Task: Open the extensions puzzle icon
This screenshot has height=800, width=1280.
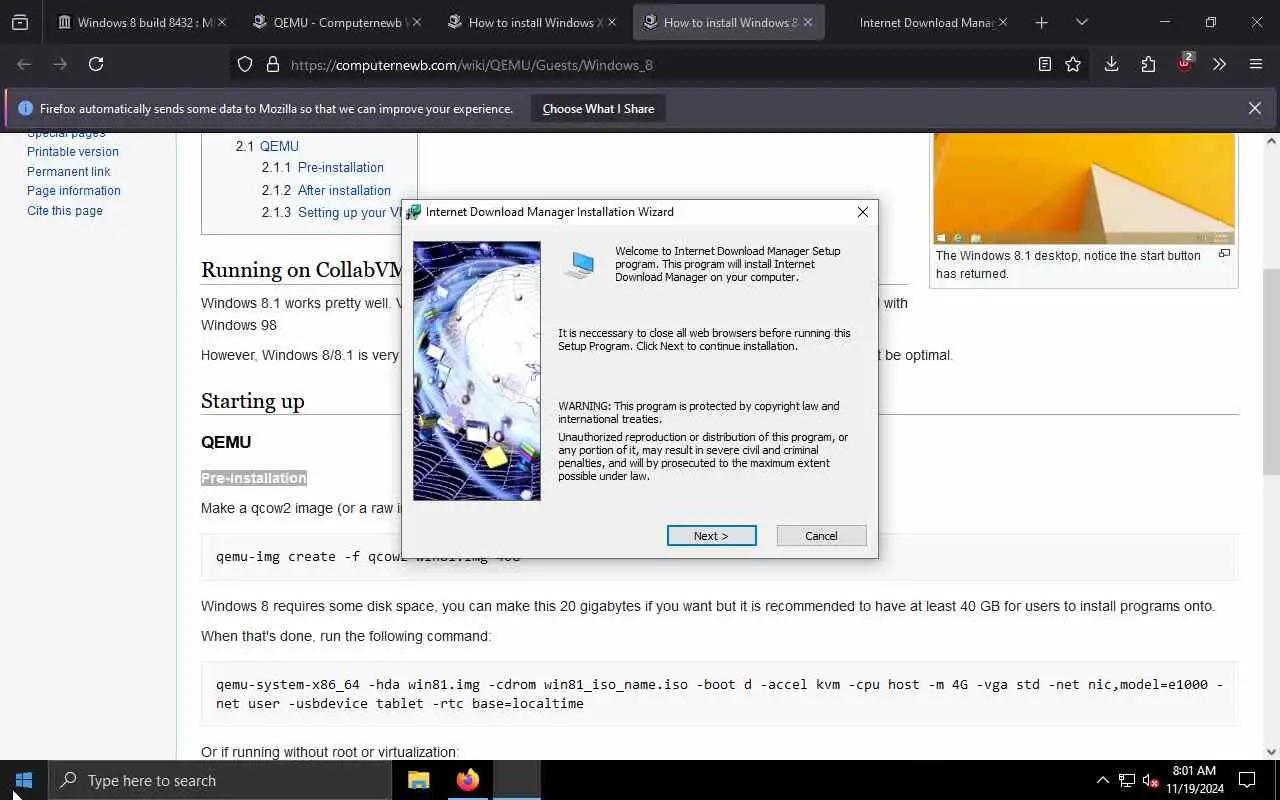Action: coord(1148,64)
